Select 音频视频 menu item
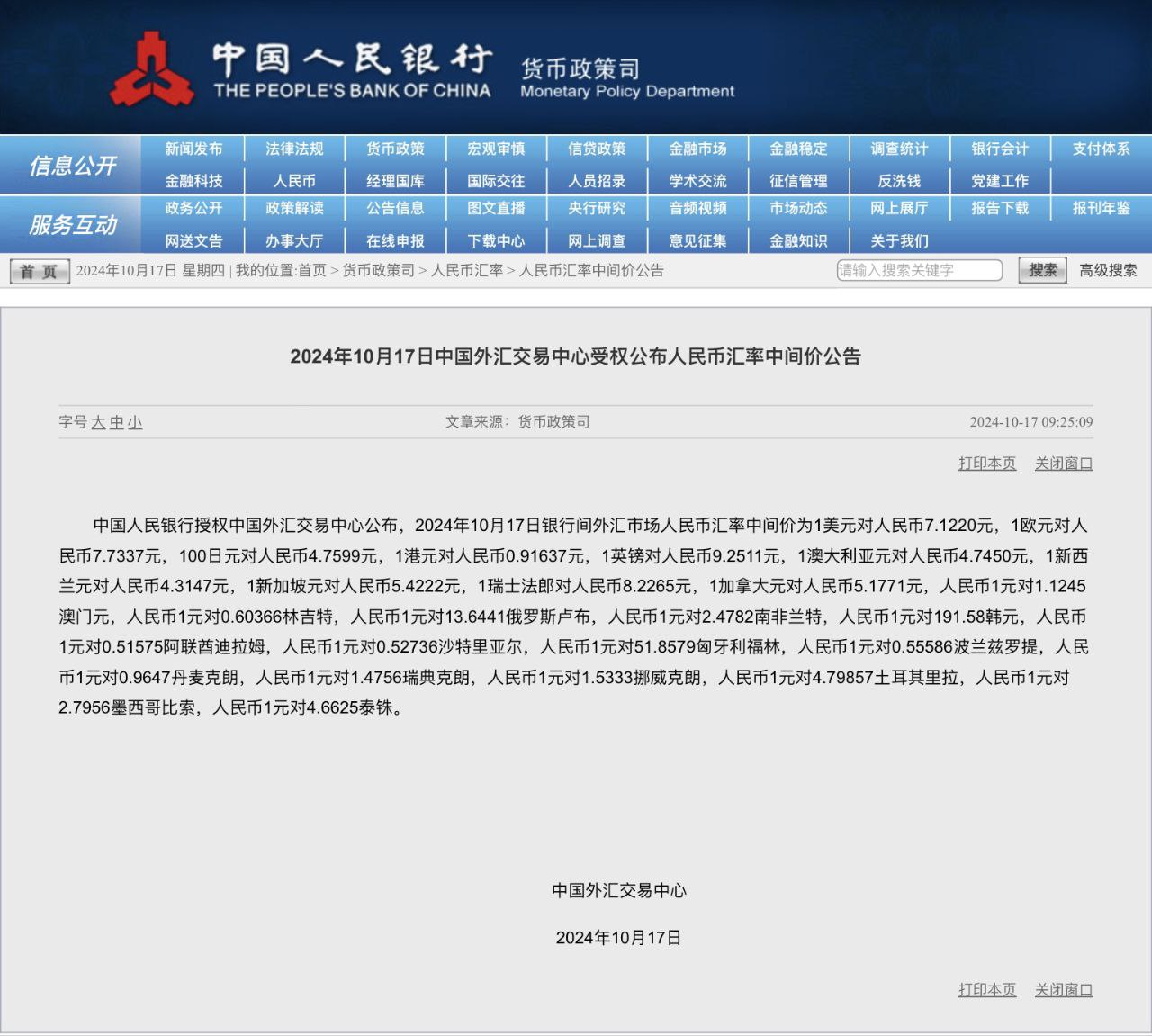The image size is (1152, 1036). click(x=697, y=208)
